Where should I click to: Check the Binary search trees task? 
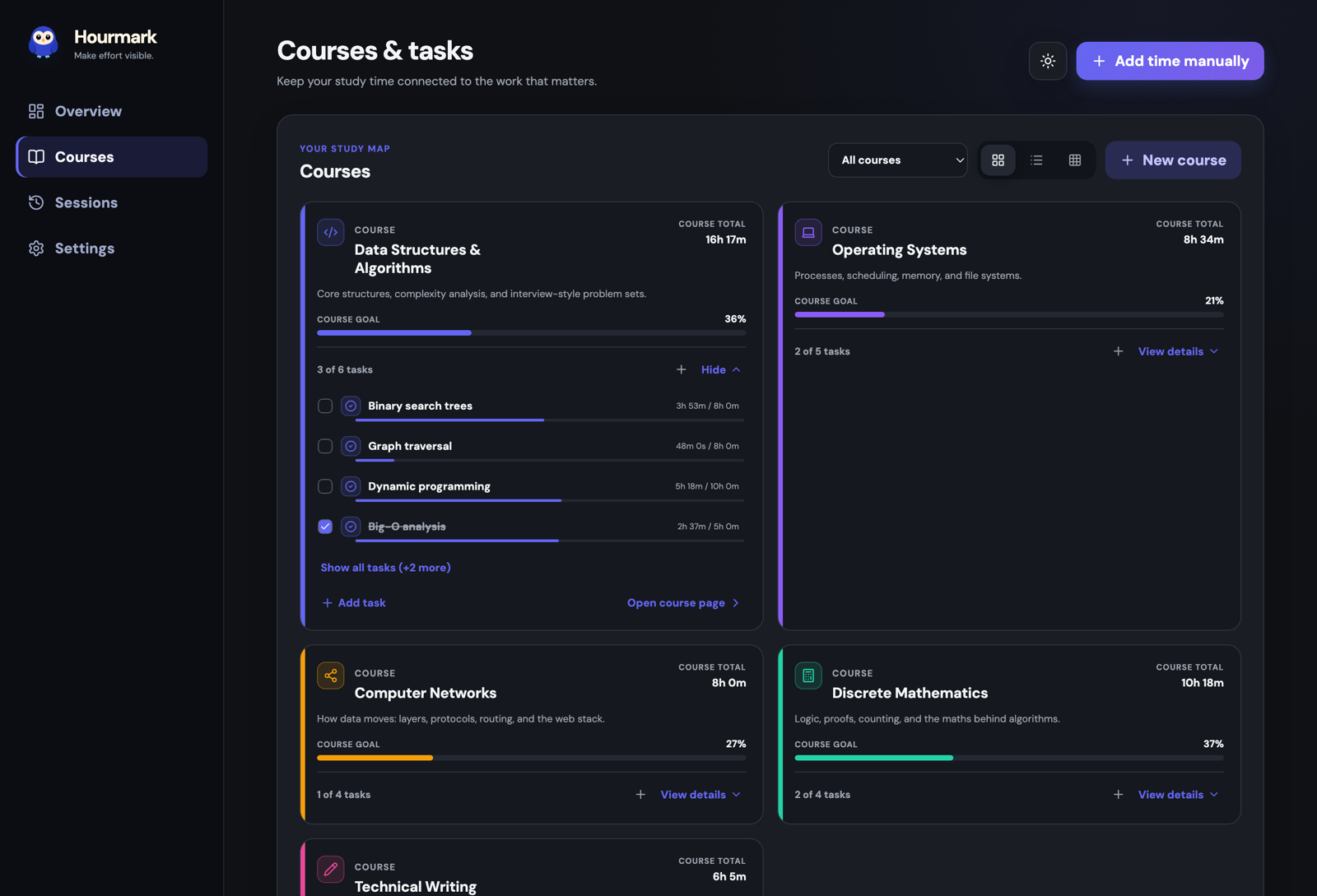pos(325,406)
